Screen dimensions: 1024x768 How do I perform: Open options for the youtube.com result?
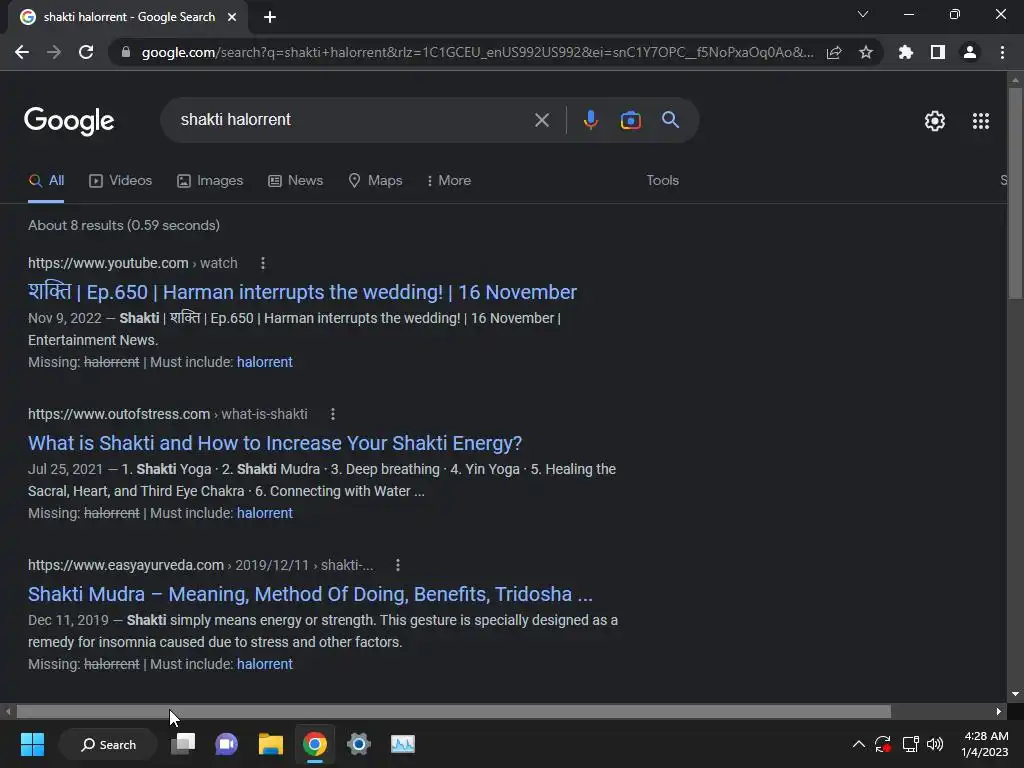(263, 263)
